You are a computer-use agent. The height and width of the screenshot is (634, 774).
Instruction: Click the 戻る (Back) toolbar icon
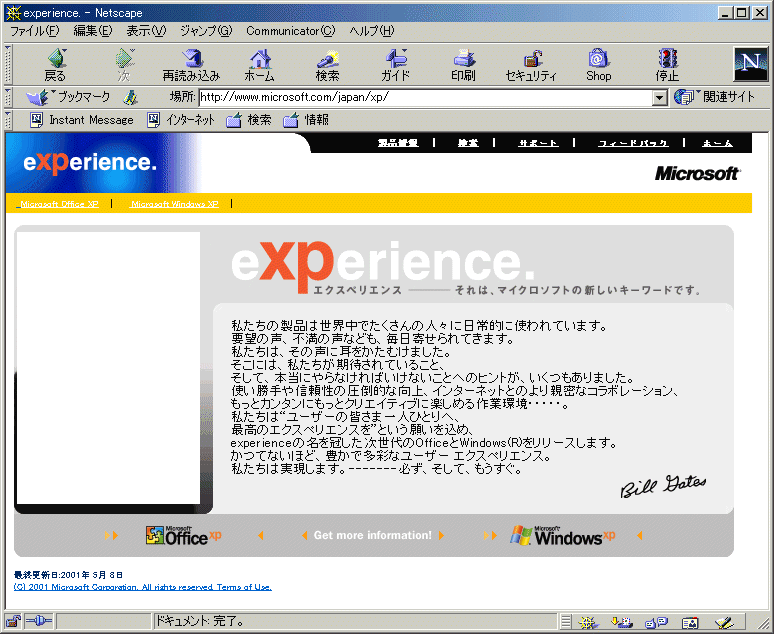click(x=56, y=65)
